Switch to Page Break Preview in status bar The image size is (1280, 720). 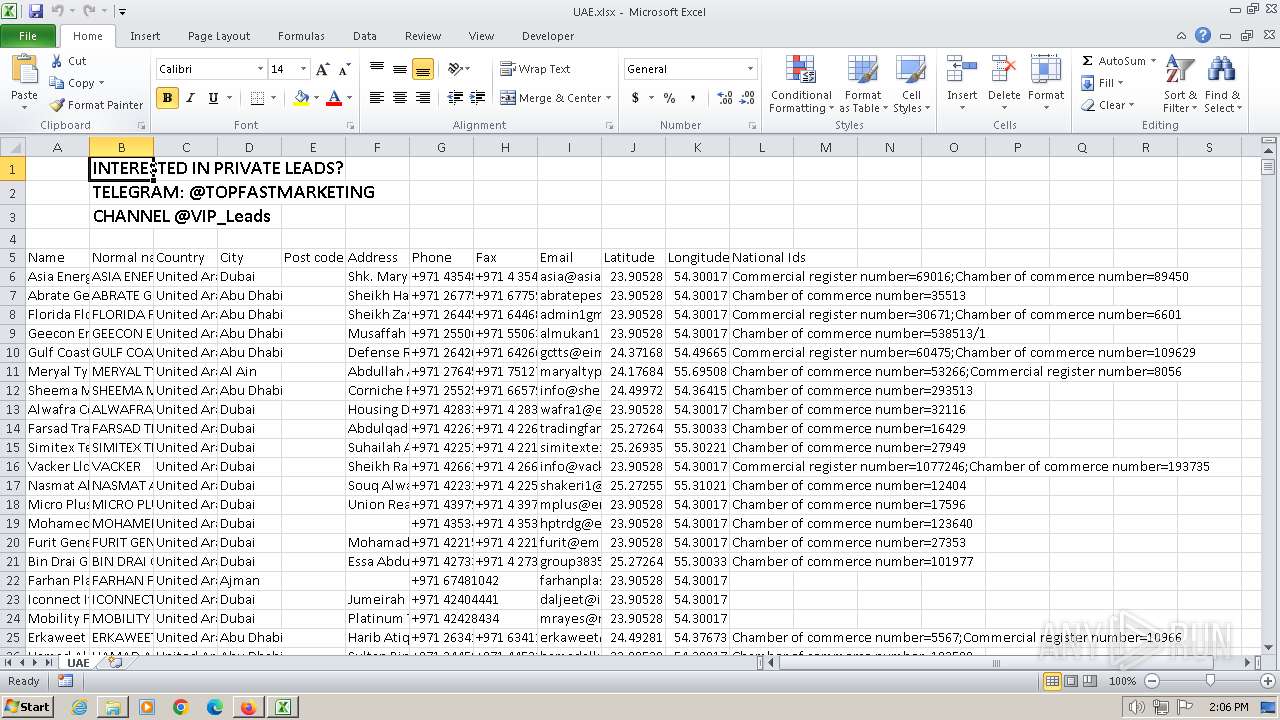coord(1091,681)
